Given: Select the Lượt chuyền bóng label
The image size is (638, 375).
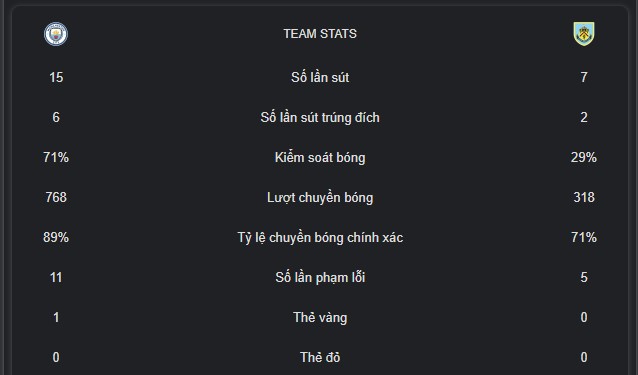Looking at the screenshot, I should tap(320, 197).
